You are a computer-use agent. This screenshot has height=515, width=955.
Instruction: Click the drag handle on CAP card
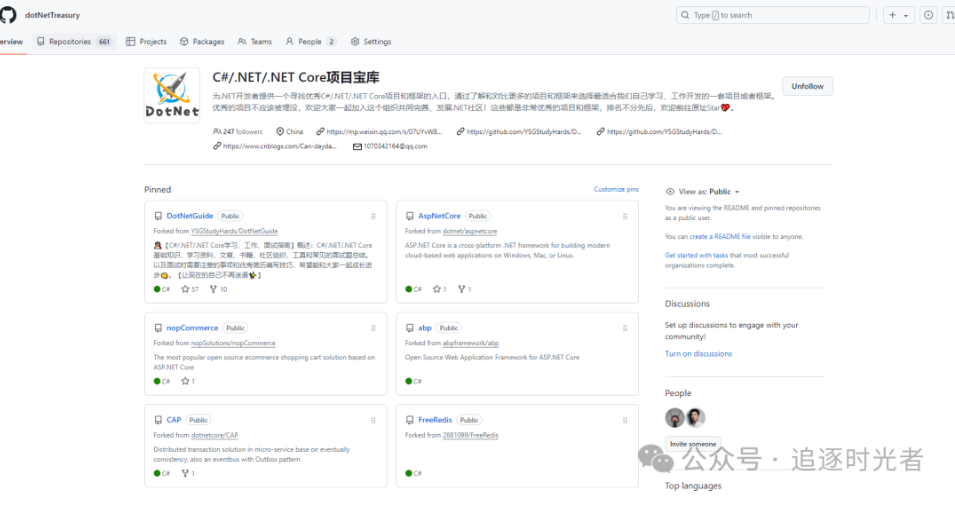pos(373,420)
